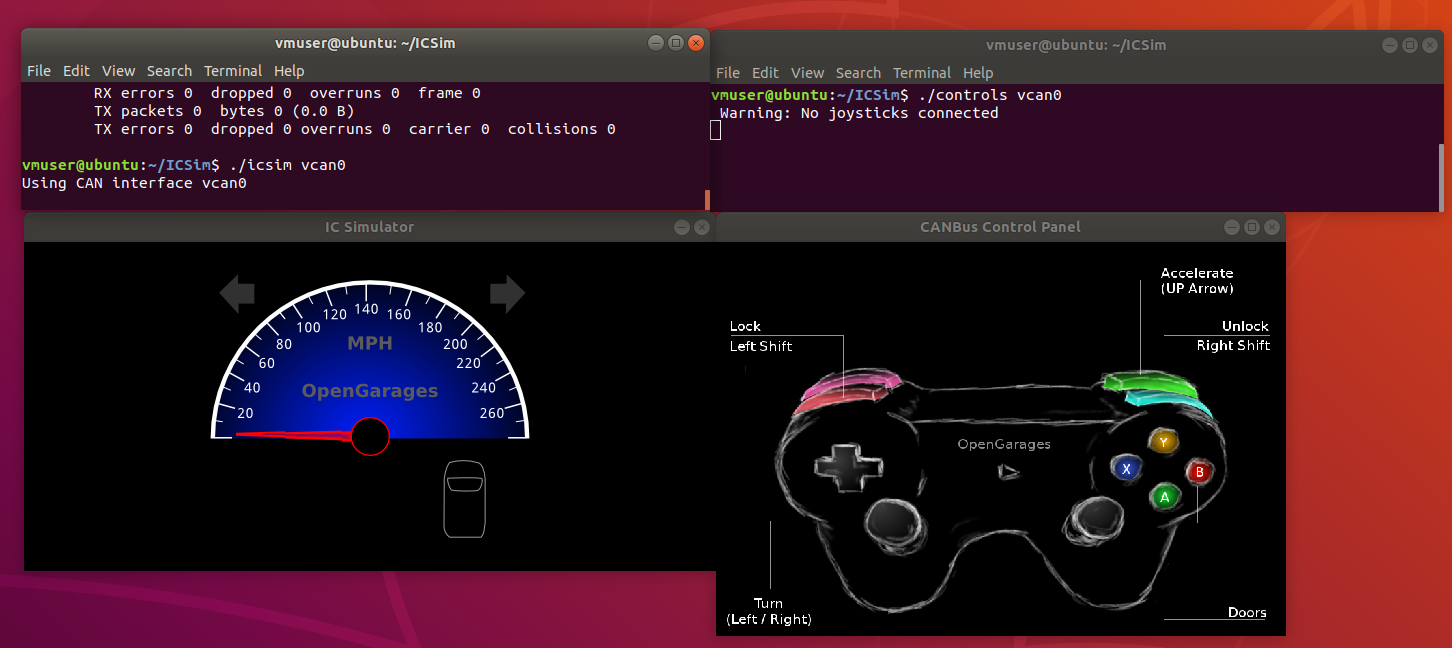Click the 'OpenGarages' text on the controller
This screenshot has width=1452, height=648.
pyautogui.click(x=1004, y=444)
